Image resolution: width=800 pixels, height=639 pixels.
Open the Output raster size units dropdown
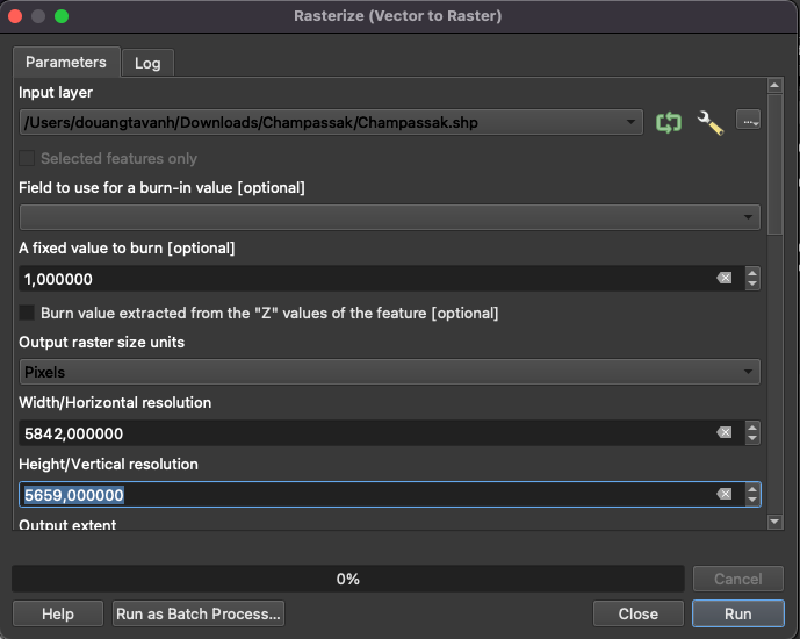click(x=390, y=372)
